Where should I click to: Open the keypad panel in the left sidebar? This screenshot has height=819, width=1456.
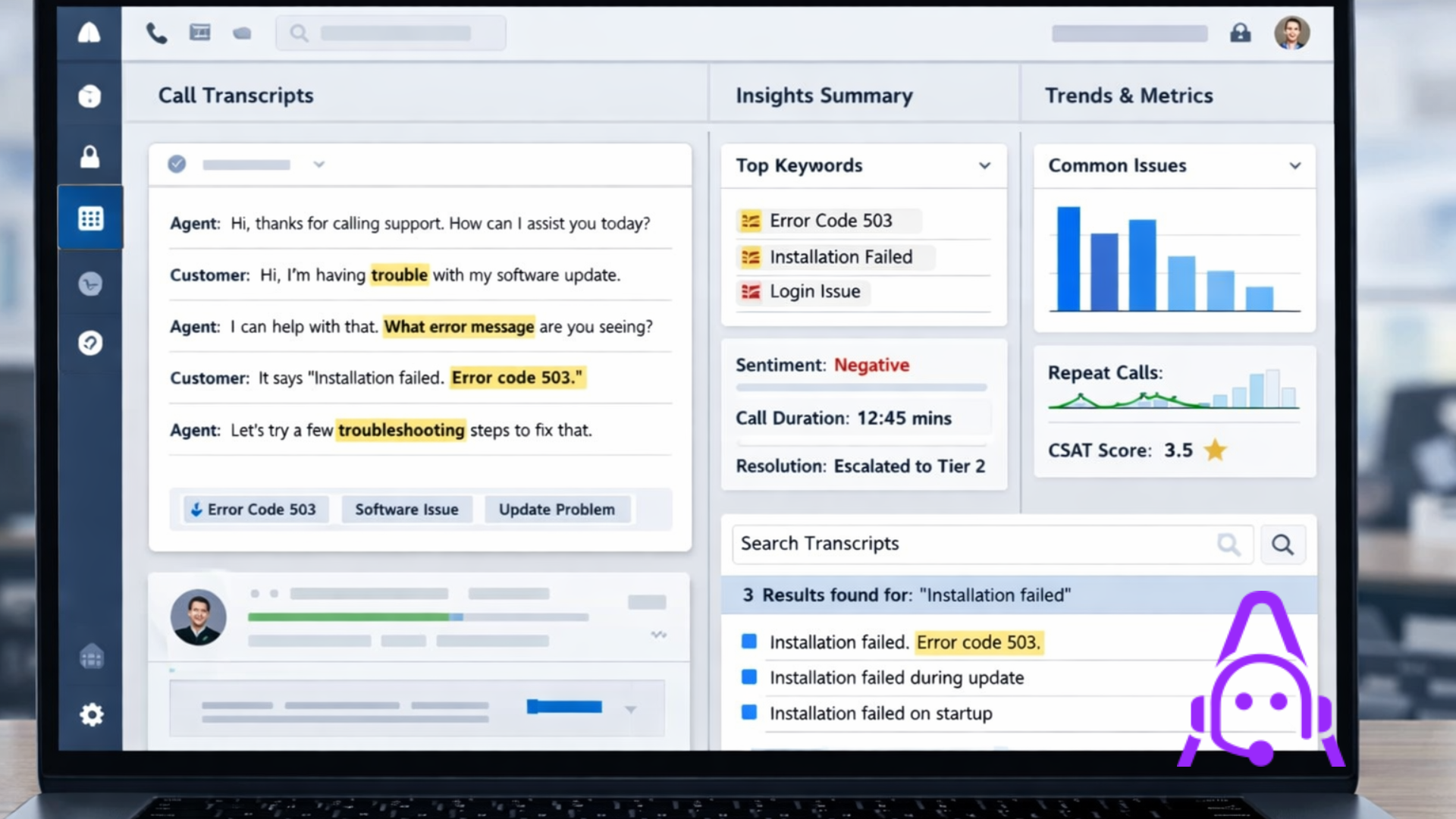point(90,218)
